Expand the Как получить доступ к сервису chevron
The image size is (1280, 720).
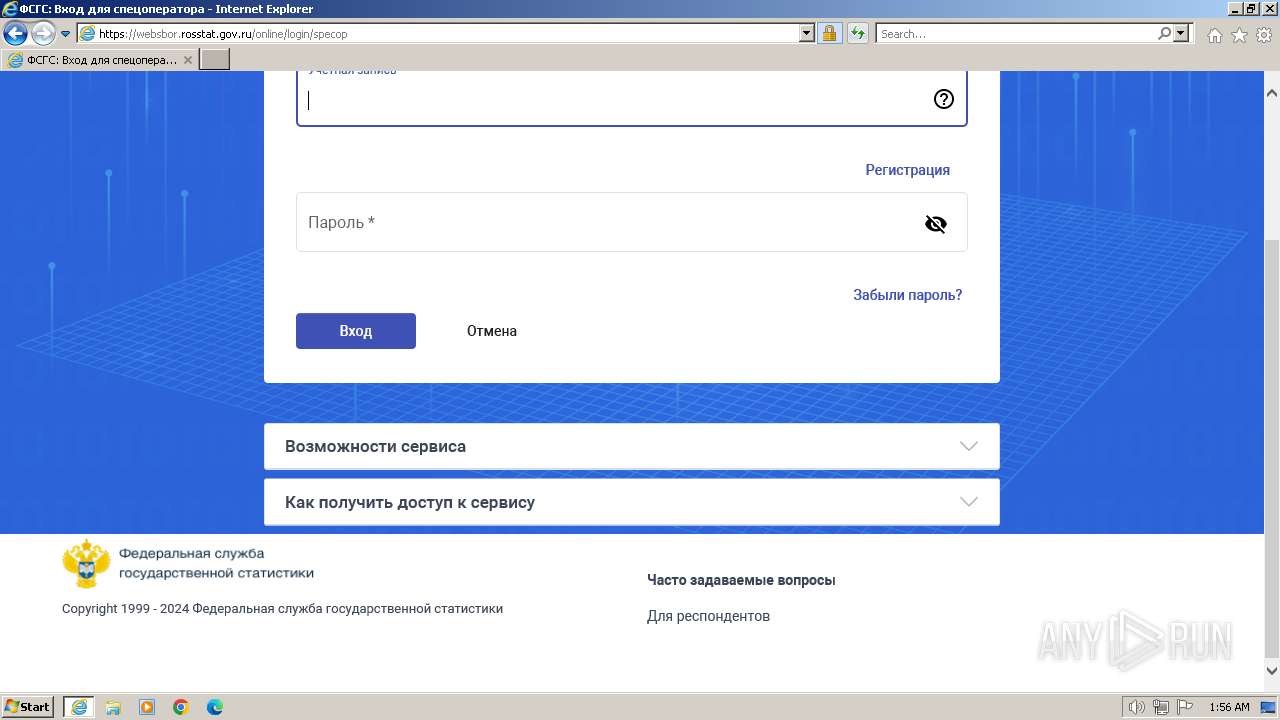tap(968, 502)
